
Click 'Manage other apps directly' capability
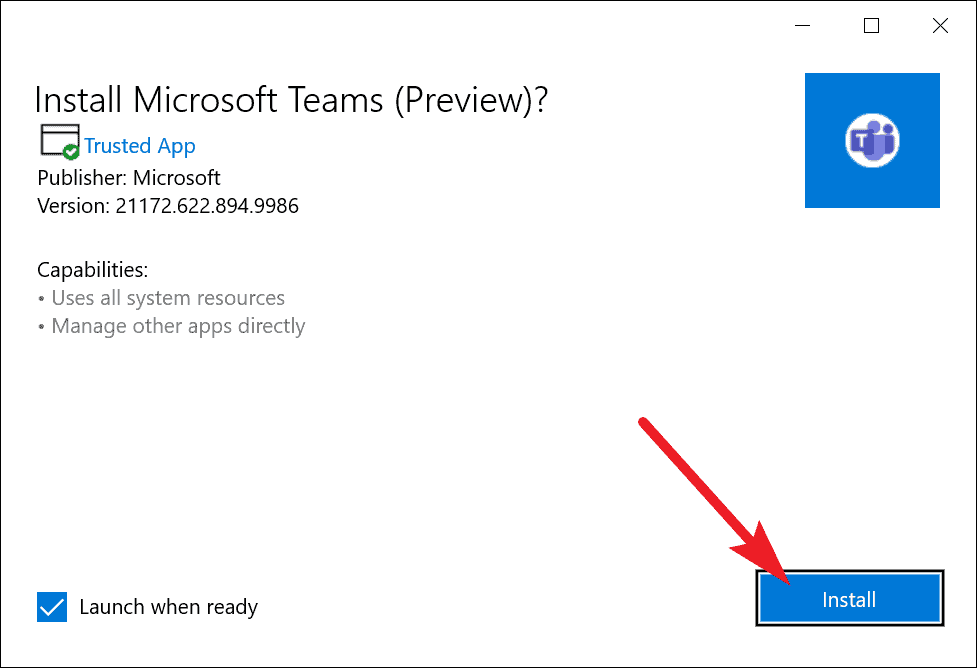tap(178, 326)
